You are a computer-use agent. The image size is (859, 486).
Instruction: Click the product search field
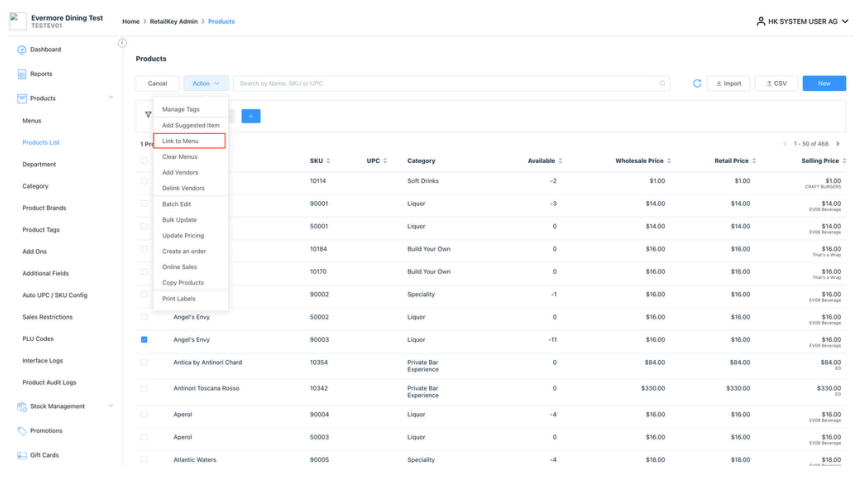point(450,83)
